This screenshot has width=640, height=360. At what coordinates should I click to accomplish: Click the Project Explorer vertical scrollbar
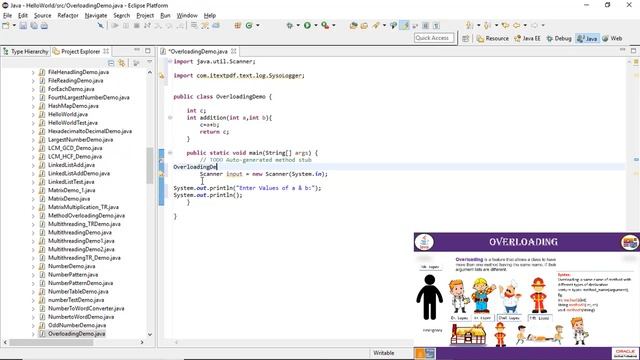coord(150,165)
